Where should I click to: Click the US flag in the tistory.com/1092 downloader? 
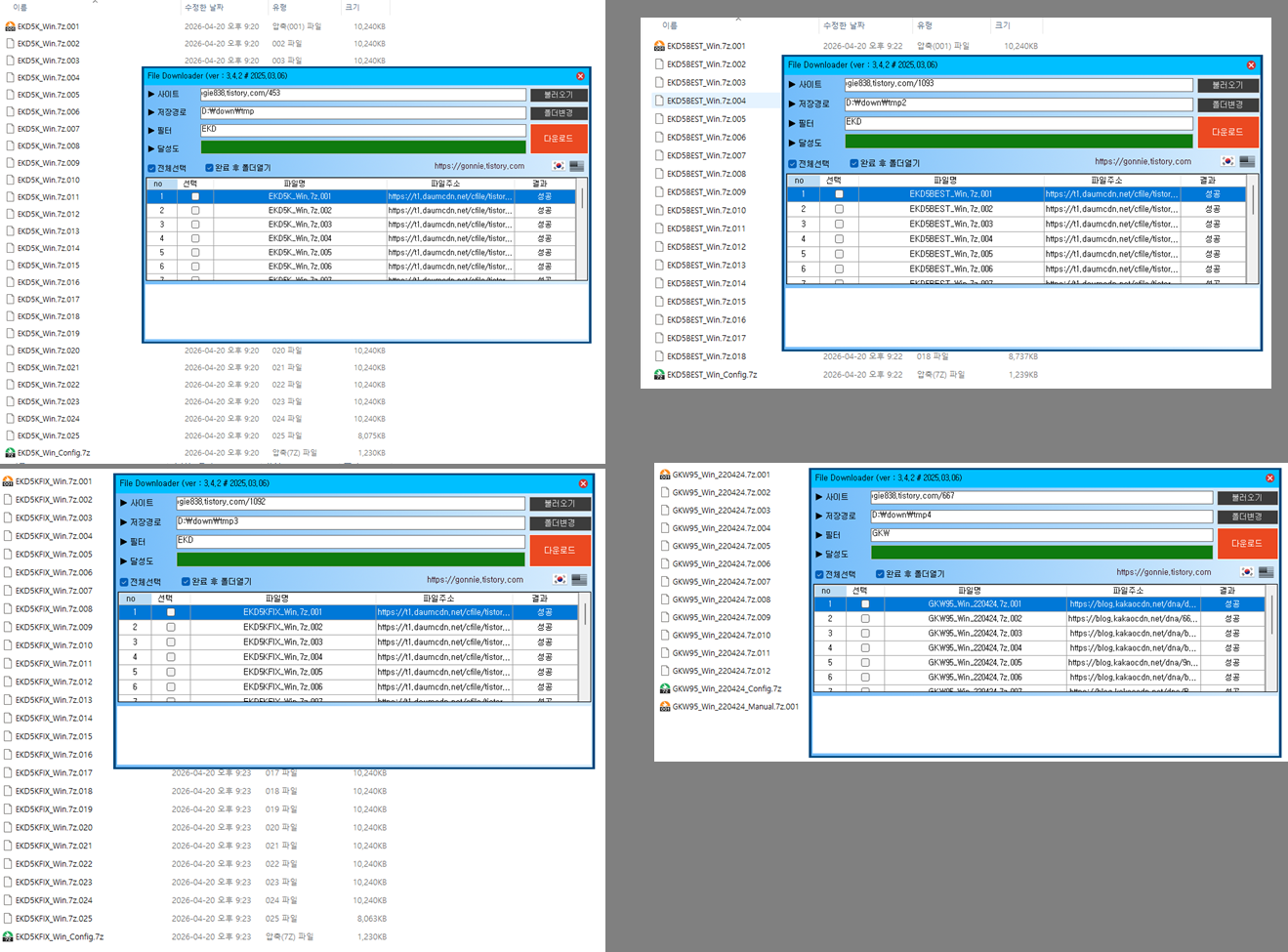pyautogui.click(x=579, y=579)
